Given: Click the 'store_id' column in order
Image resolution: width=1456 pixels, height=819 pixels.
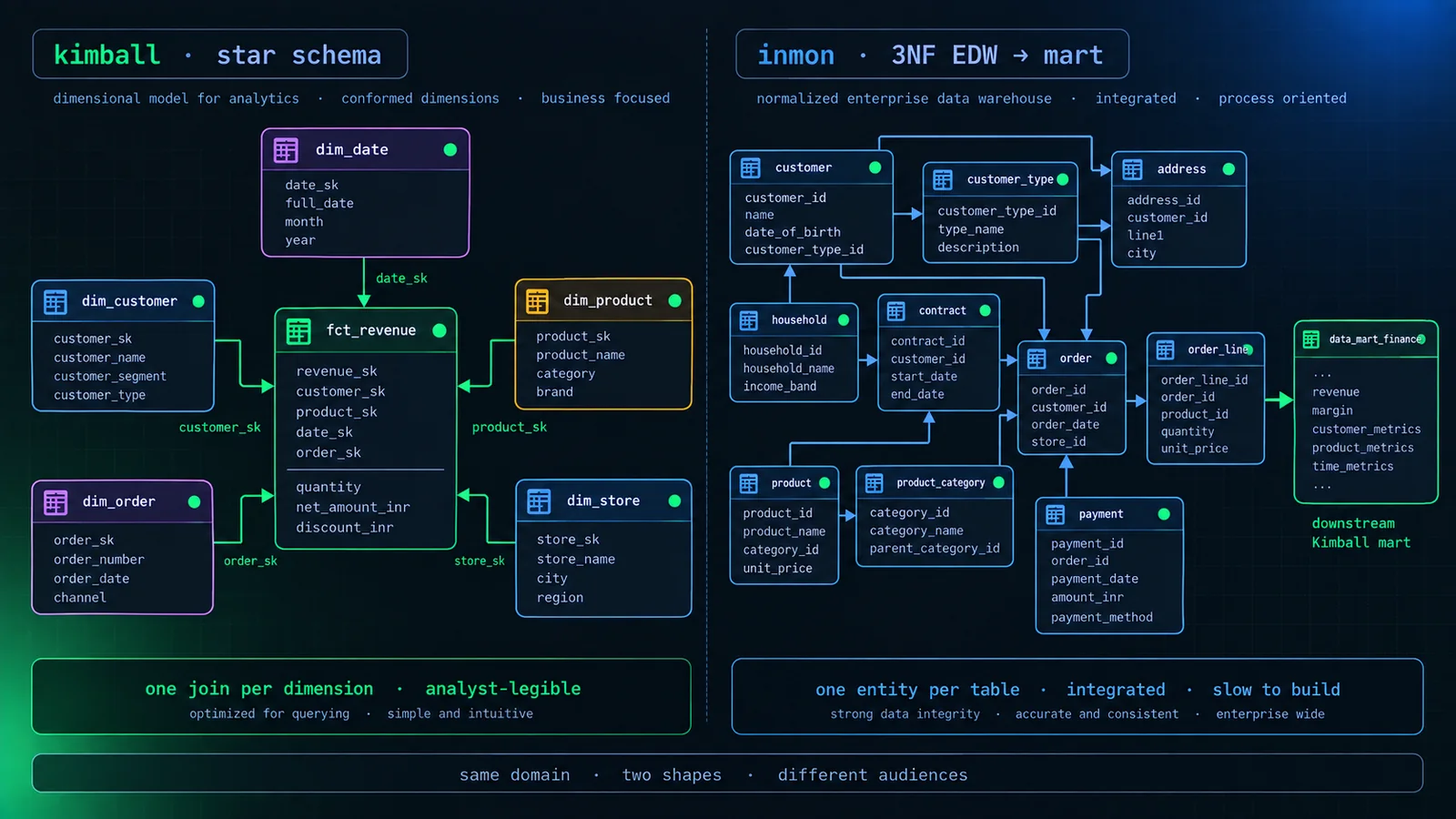Looking at the screenshot, I should (1058, 442).
